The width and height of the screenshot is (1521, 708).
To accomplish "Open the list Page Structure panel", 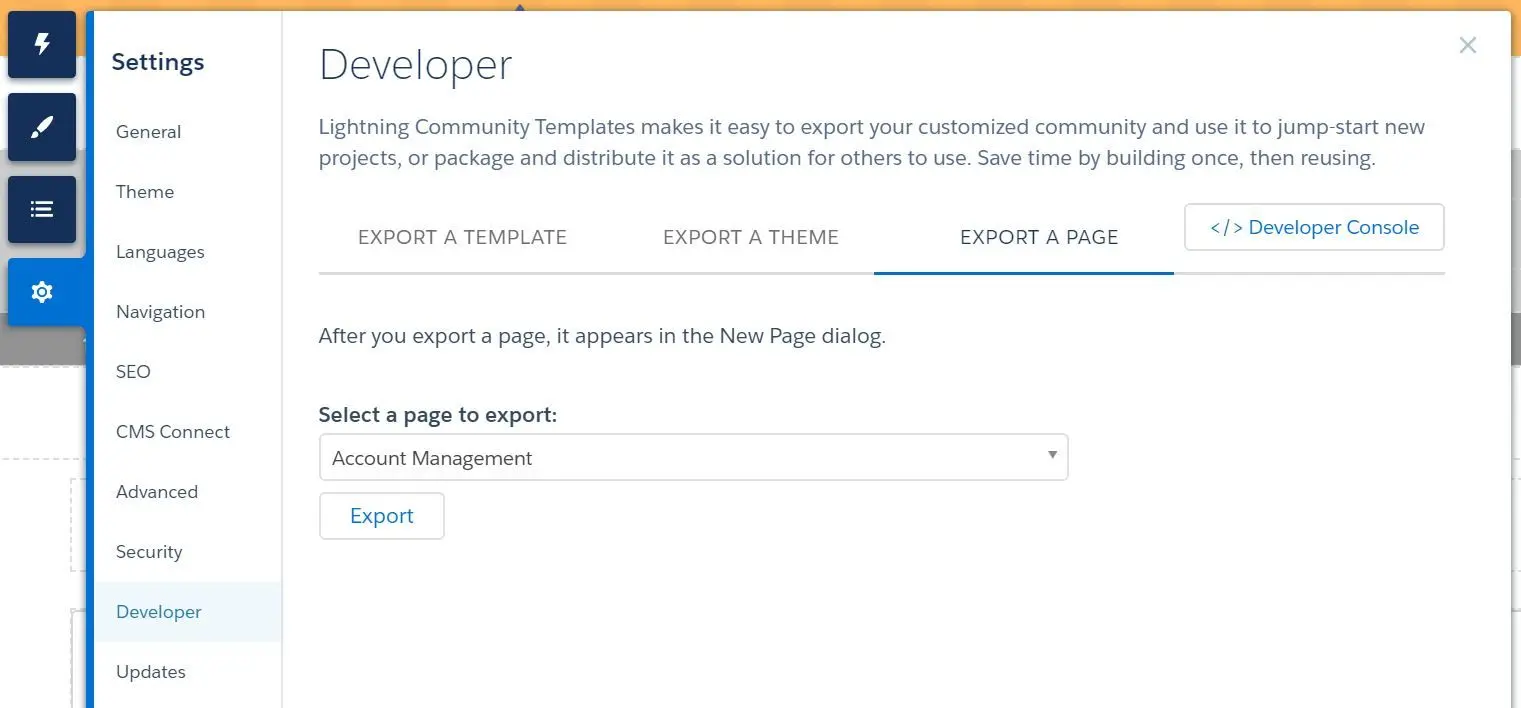I will click(42, 209).
